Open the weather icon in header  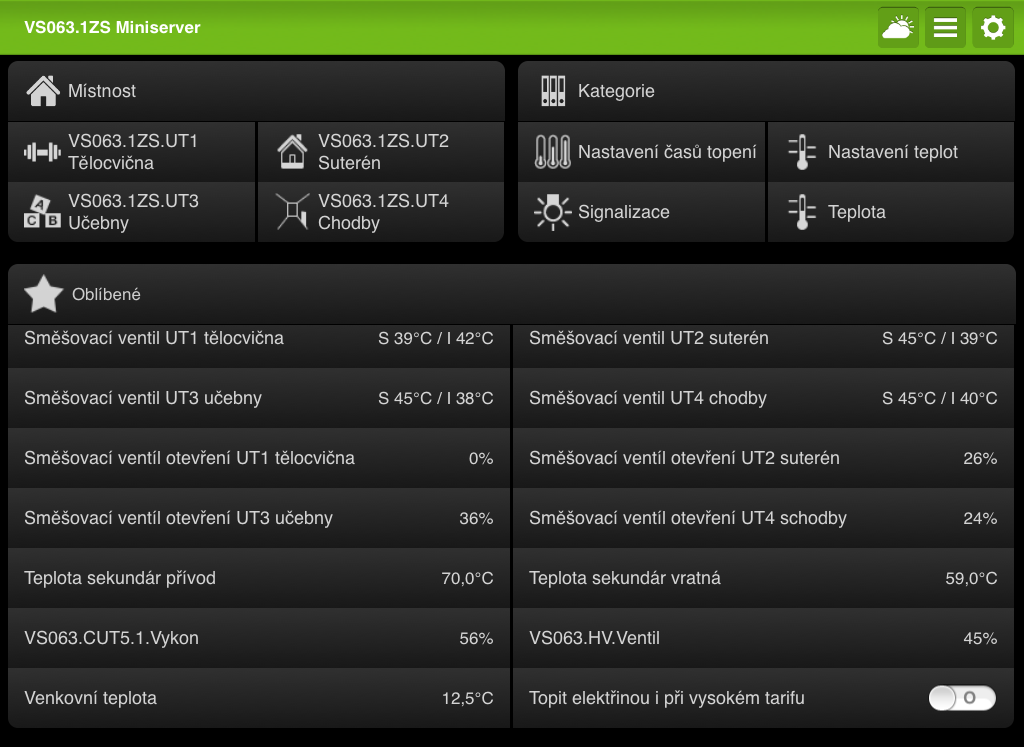coord(898,28)
